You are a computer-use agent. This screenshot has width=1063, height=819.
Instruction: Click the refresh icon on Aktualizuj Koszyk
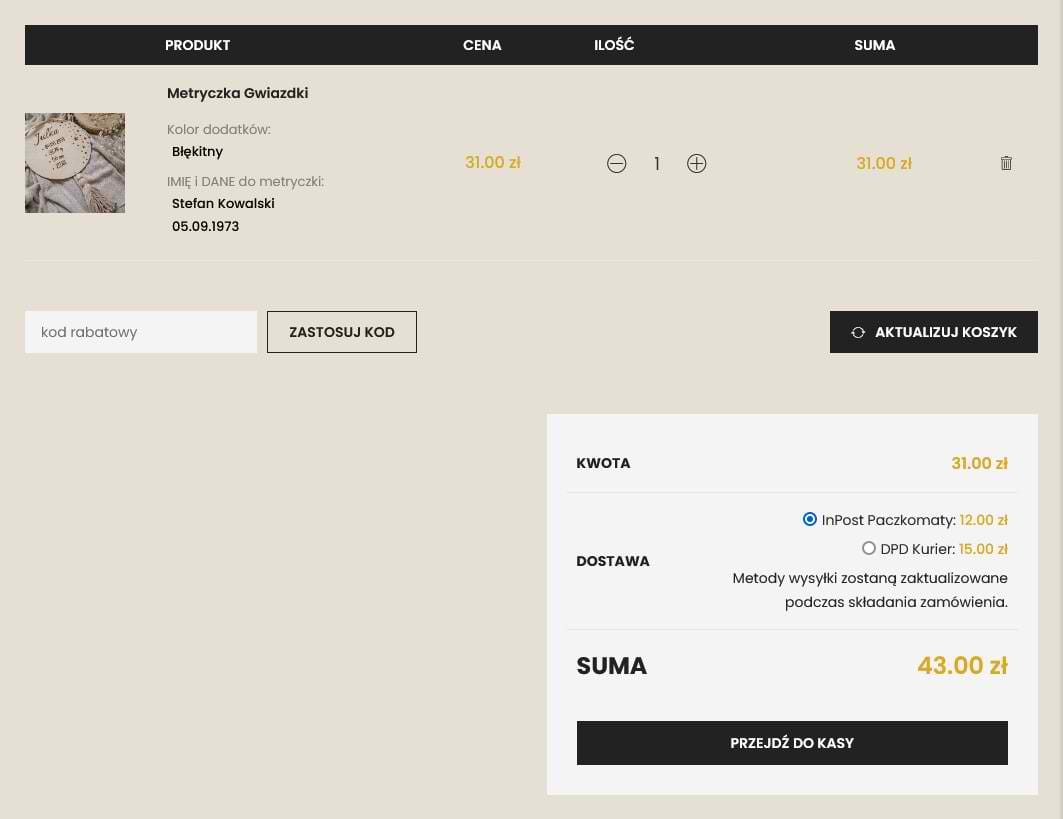[x=858, y=332]
